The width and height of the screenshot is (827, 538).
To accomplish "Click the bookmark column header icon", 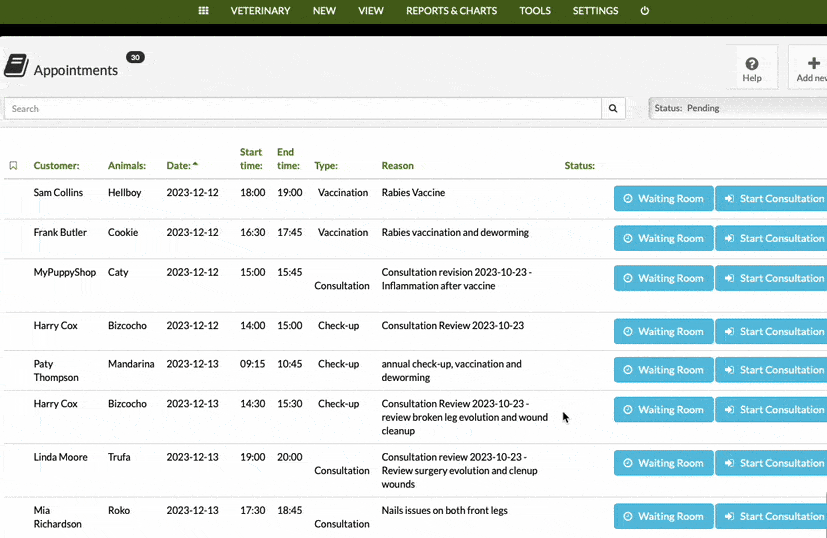I will [x=13, y=166].
